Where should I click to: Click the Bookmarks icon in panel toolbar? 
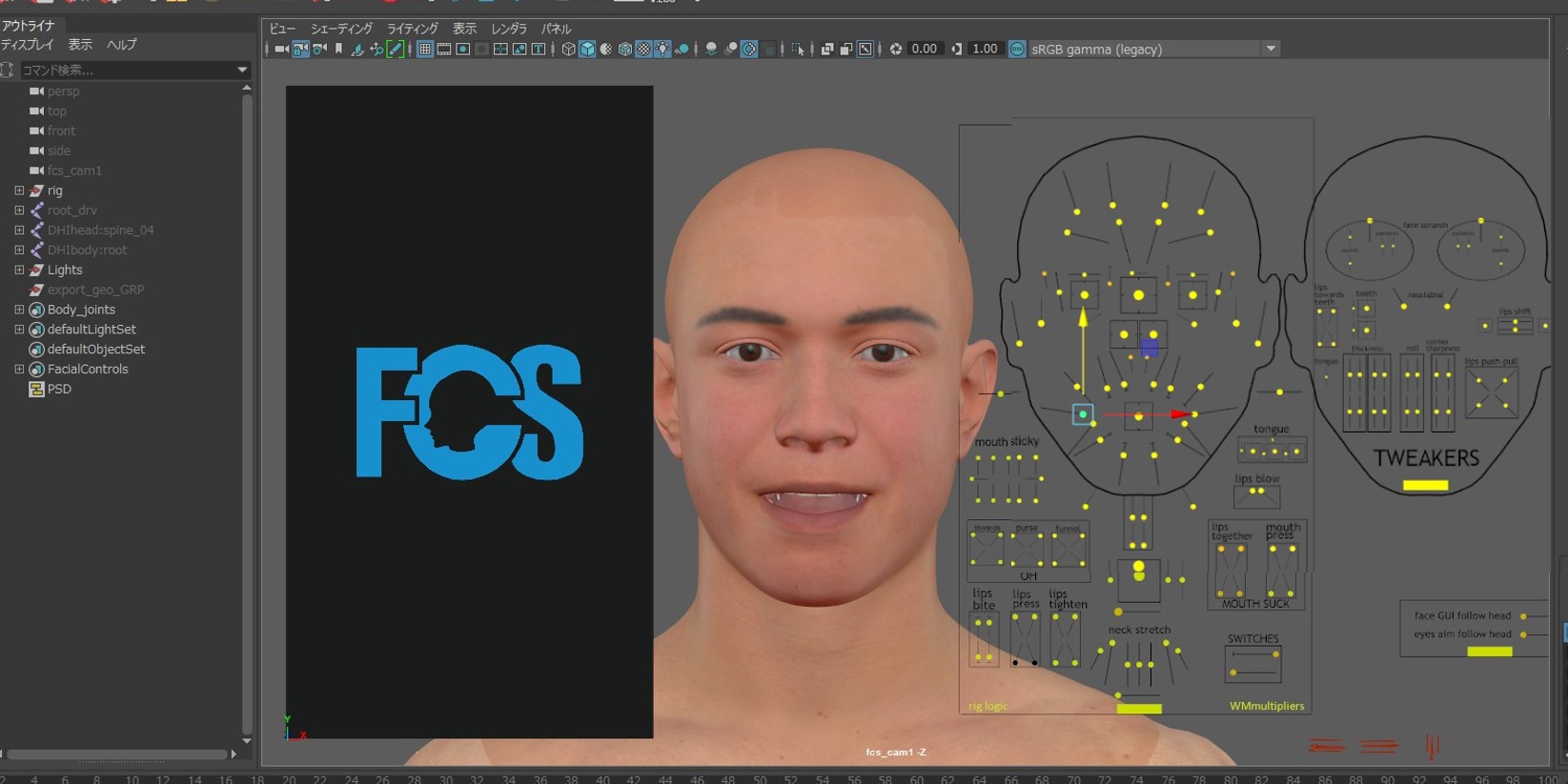[338, 50]
